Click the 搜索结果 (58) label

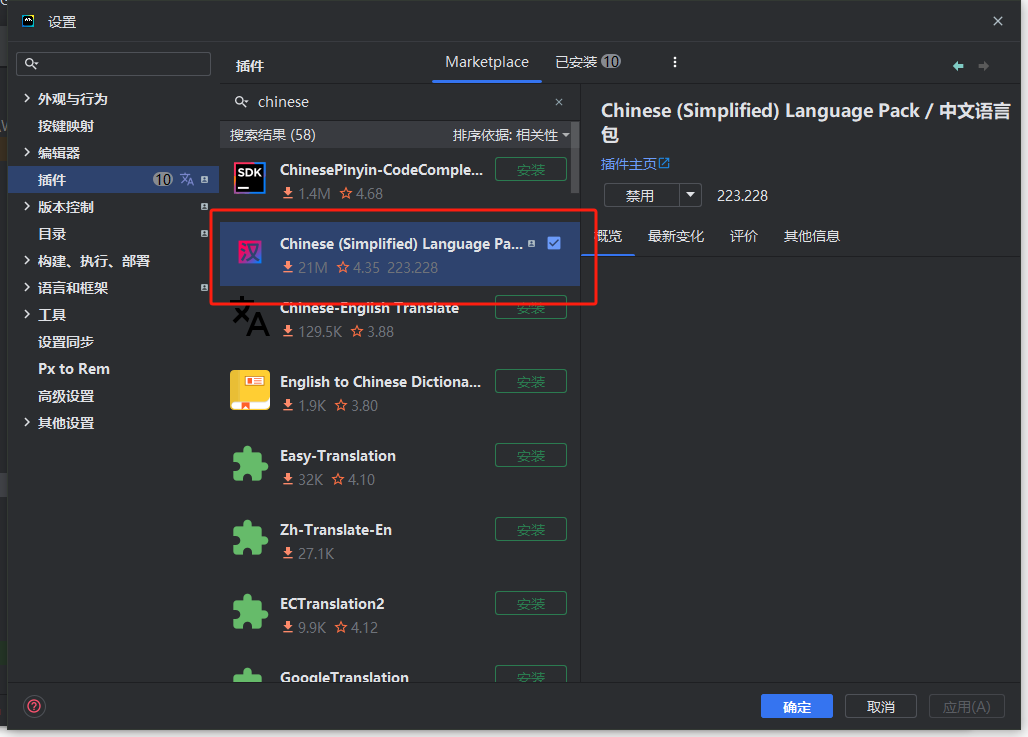coord(272,135)
